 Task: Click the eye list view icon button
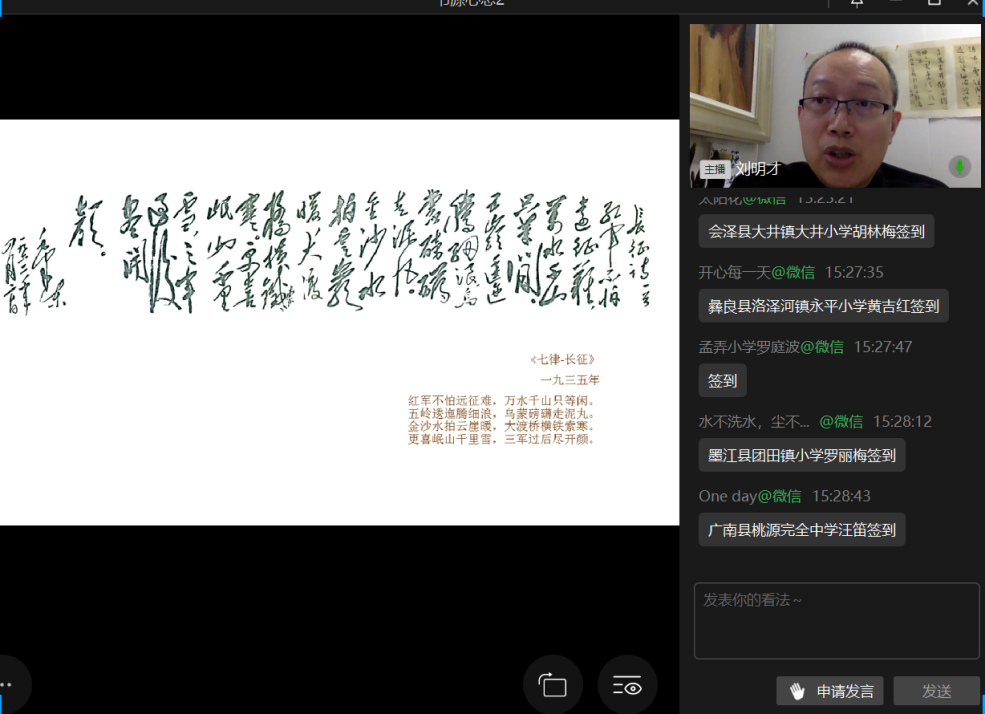(x=627, y=685)
